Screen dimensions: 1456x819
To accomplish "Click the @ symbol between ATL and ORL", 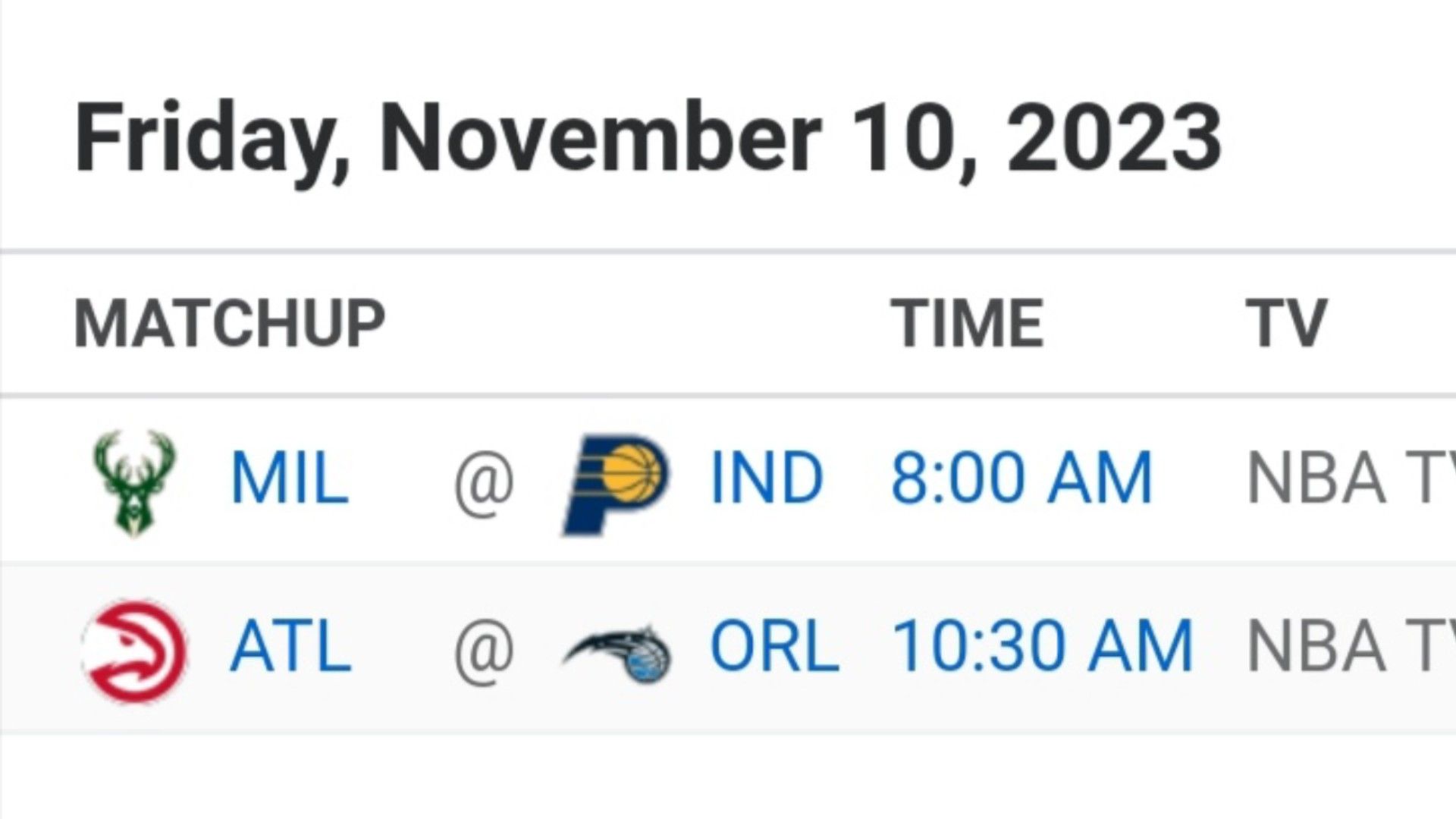I will click(x=484, y=651).
